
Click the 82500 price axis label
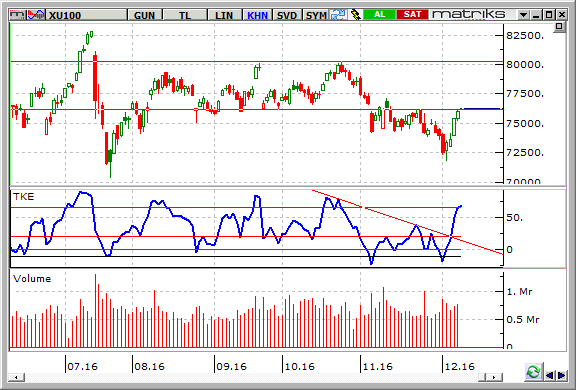coord(525,36)
